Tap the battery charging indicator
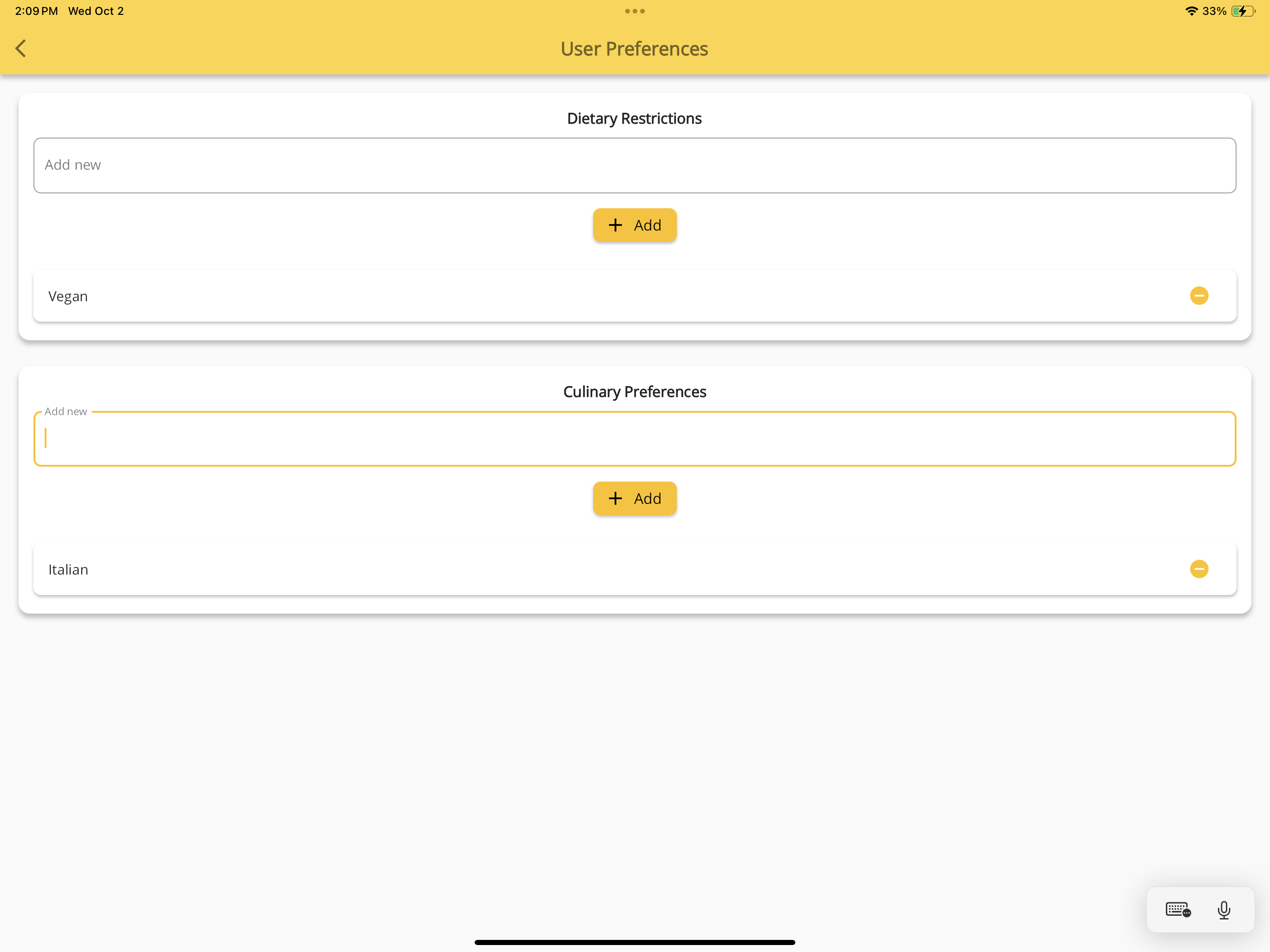1270x952 pixels. coord(1244,11)
